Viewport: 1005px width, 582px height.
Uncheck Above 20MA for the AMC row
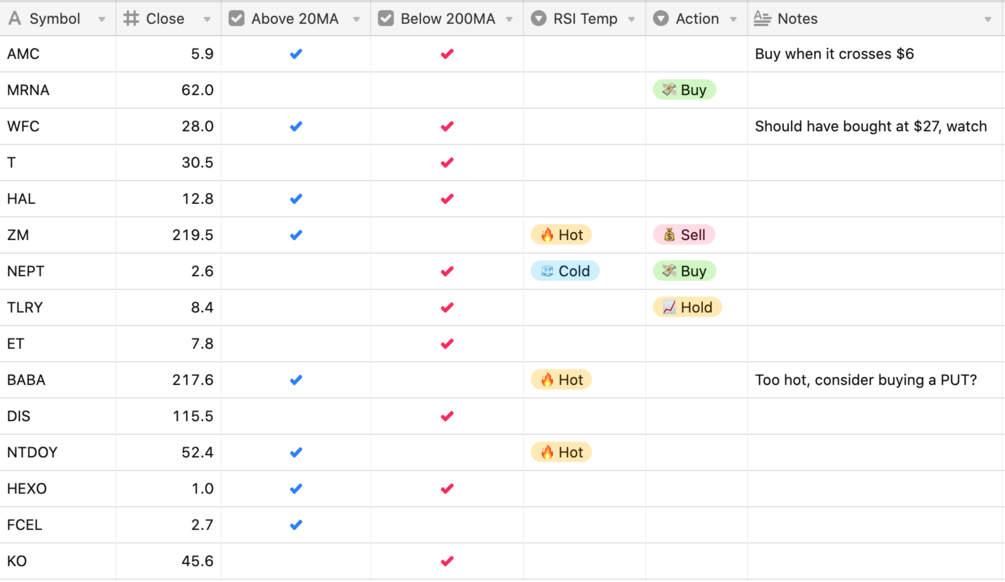296,54
